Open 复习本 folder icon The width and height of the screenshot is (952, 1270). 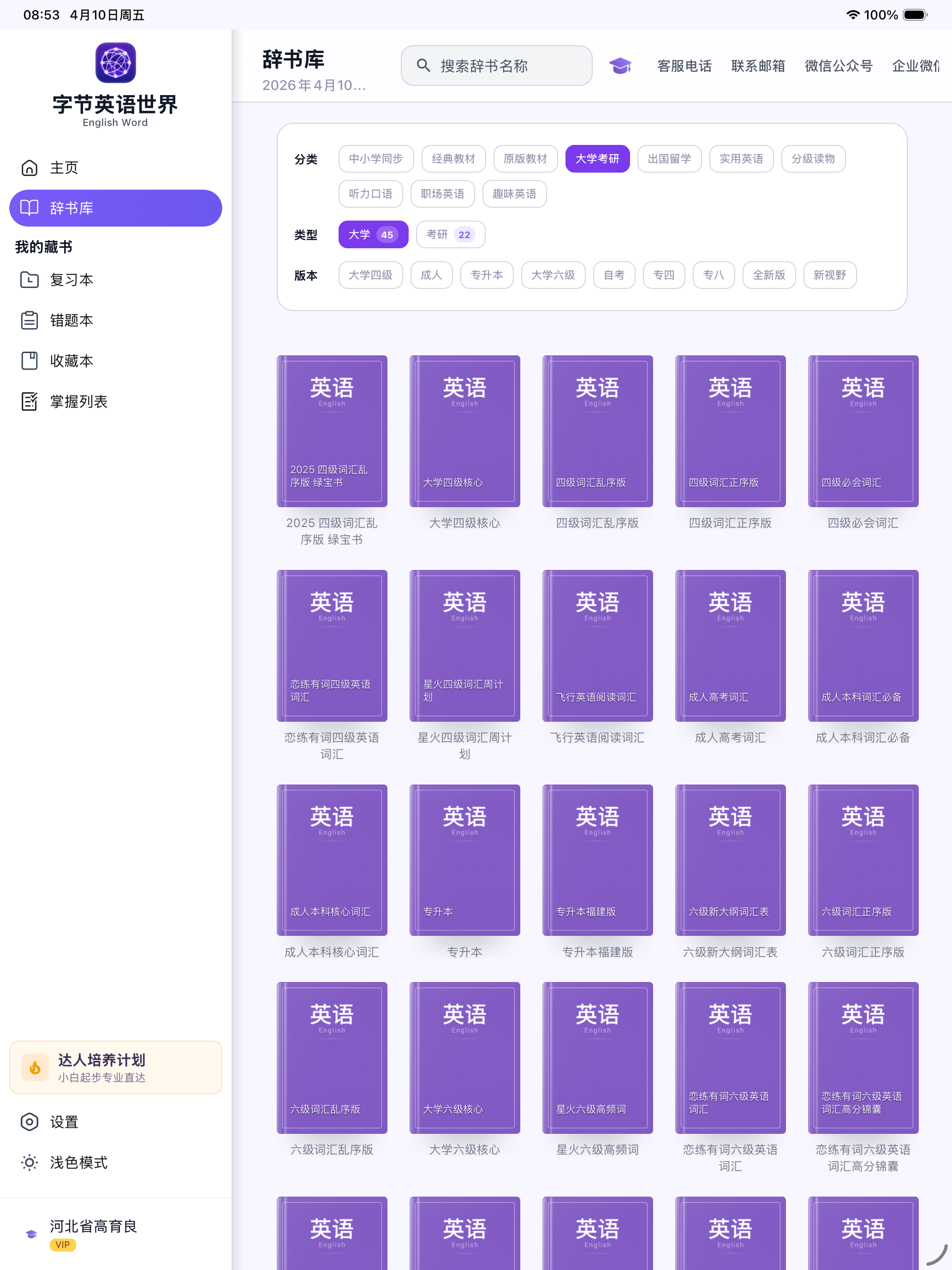click(x=29, y=280)
